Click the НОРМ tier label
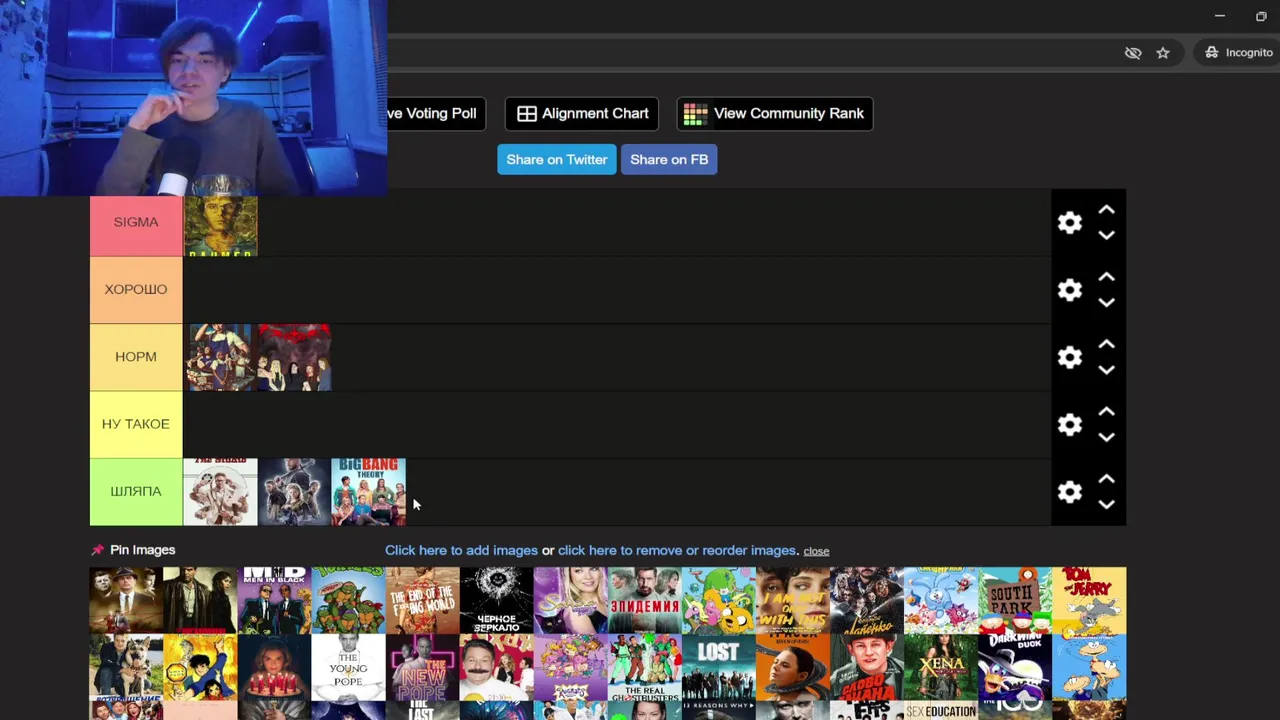Screen dimensions: 1280x720 [x=136, y=357]
